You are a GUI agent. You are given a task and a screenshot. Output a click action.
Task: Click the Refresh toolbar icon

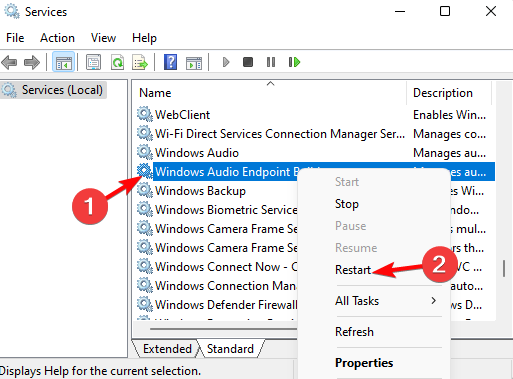(x=117, y=62)
